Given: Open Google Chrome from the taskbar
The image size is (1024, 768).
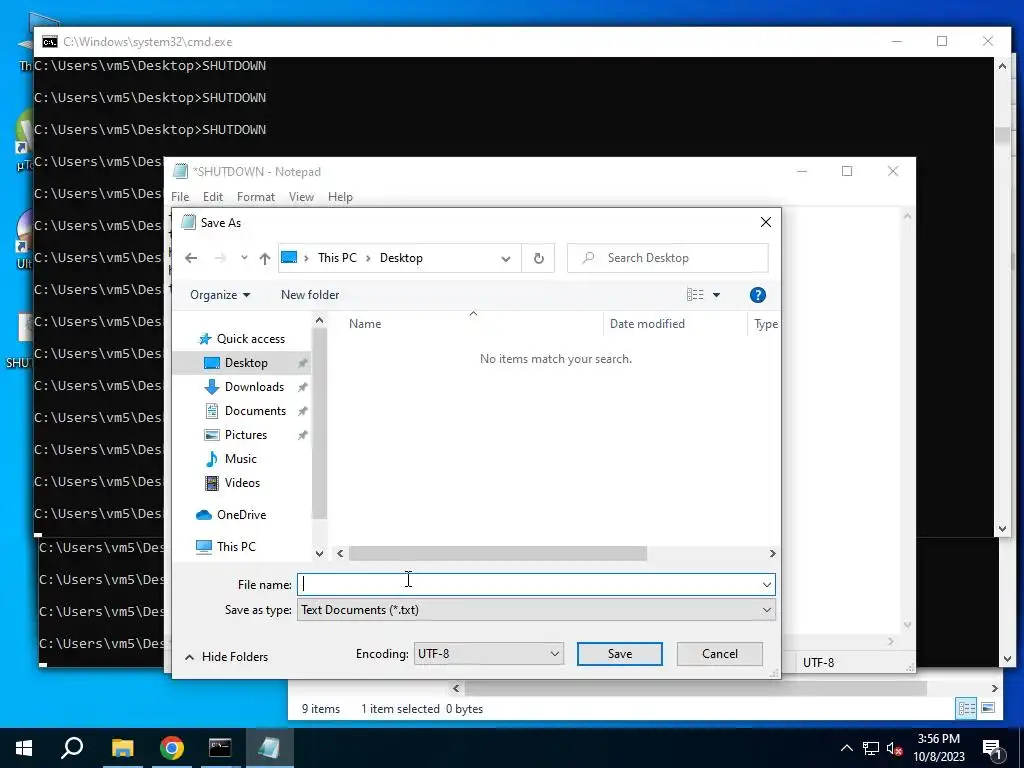Looking at the screenshot, I should pyautogui.click(x=172, y=748).
